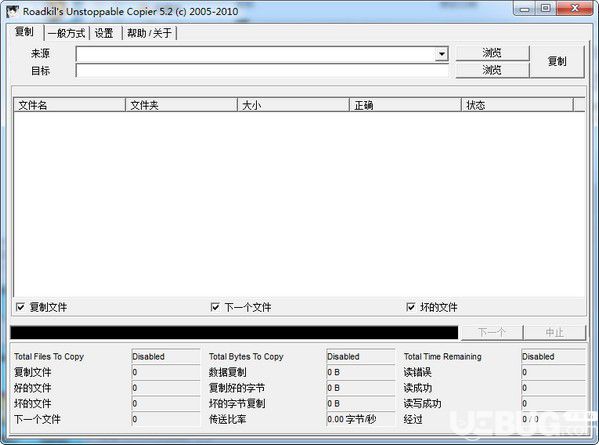599x445 pixels.
Task: Click the 好的文件 label
Action: 32,388
